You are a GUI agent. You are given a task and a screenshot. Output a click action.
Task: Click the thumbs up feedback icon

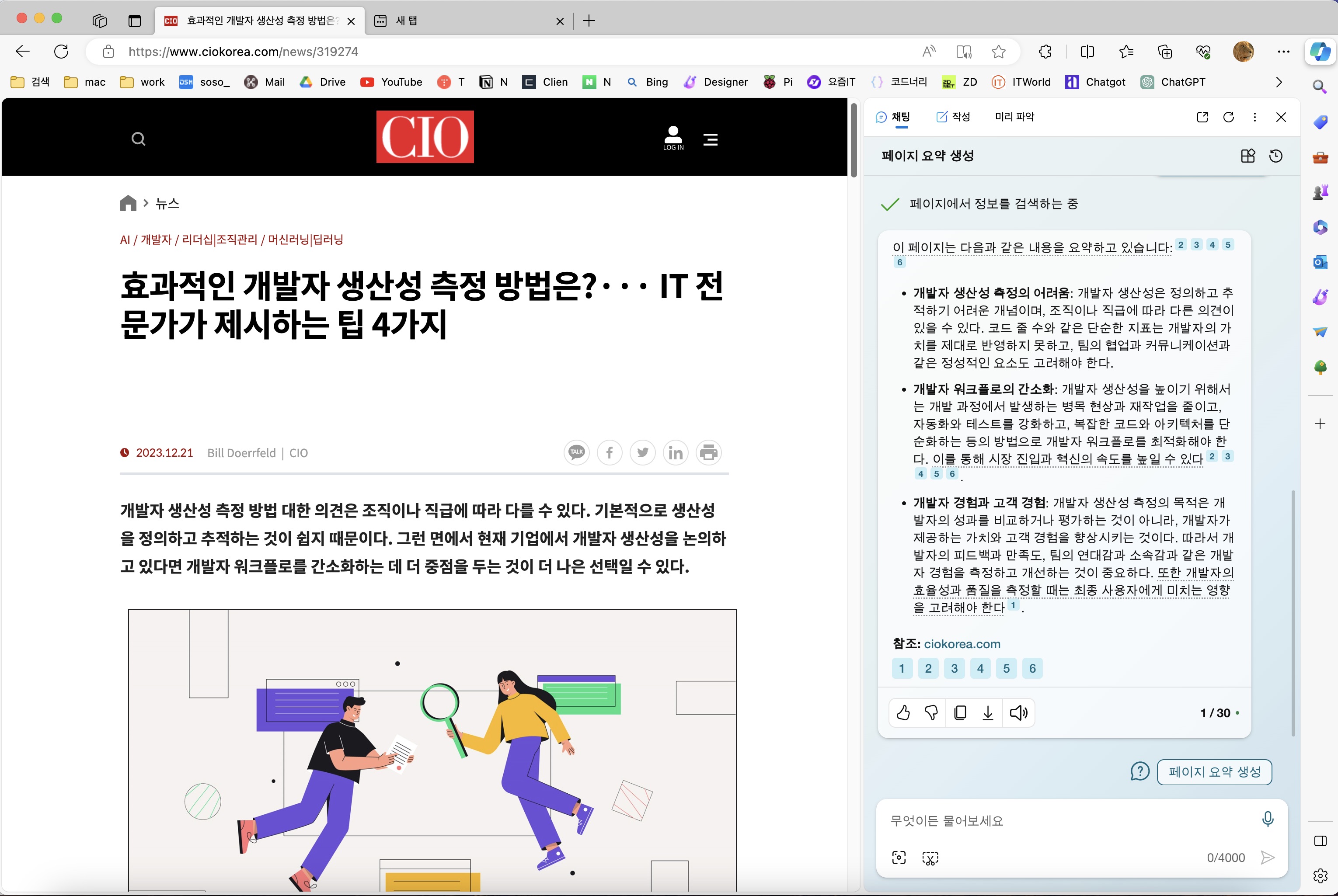point(903,712)
